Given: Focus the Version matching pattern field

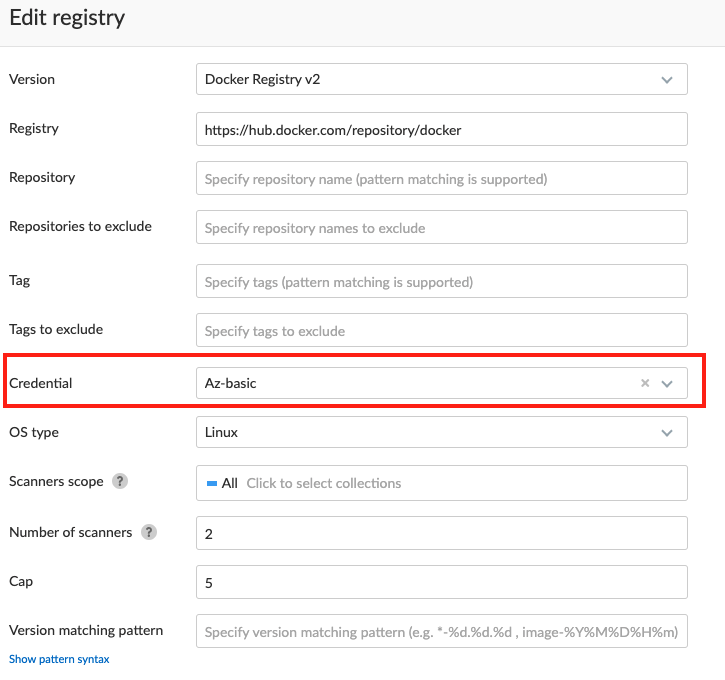Looking at the screenshot, I should click(441, 631).
